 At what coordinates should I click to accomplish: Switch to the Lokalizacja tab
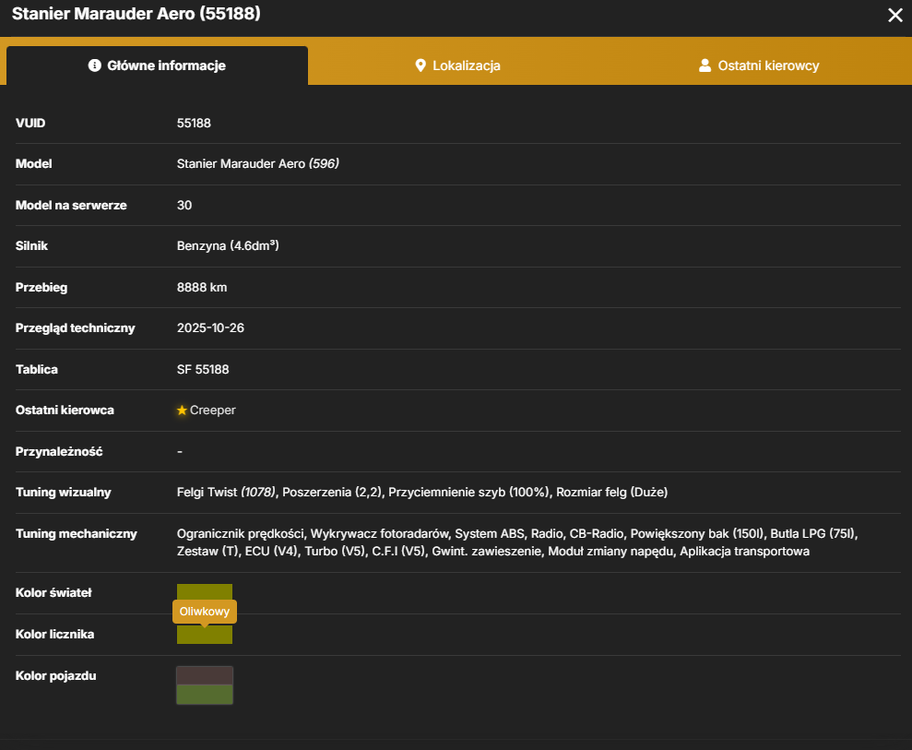pos(458,66)
